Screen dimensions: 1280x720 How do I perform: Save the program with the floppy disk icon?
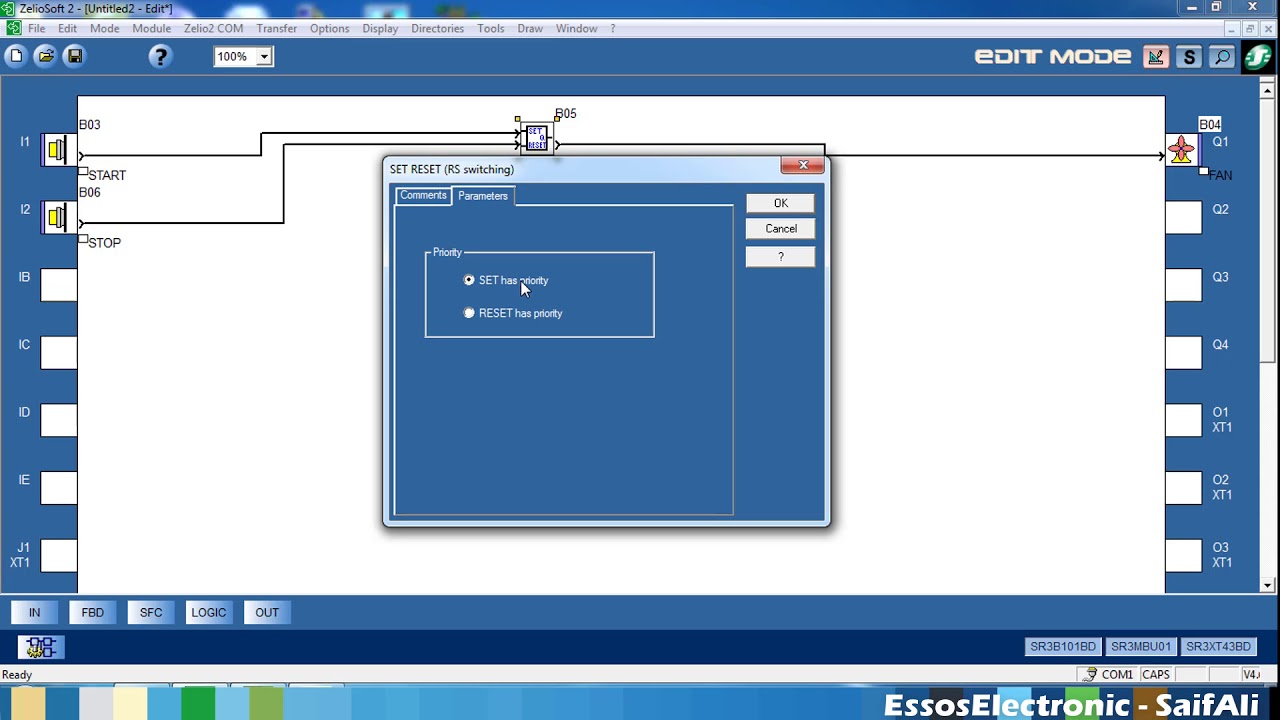point(74,57)
